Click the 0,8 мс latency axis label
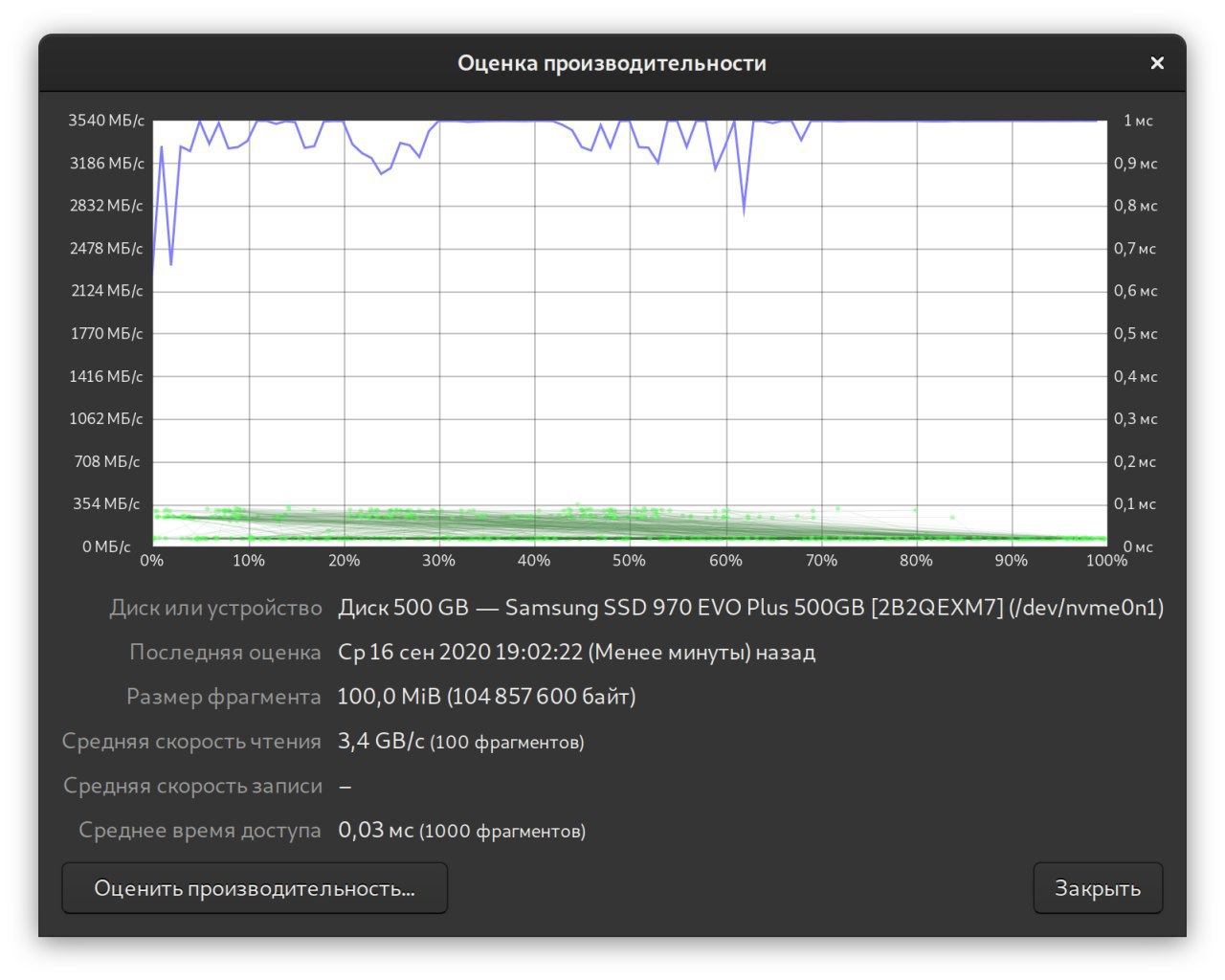The width and height of the screenshot is (1225, 980). pos(1136,206)
